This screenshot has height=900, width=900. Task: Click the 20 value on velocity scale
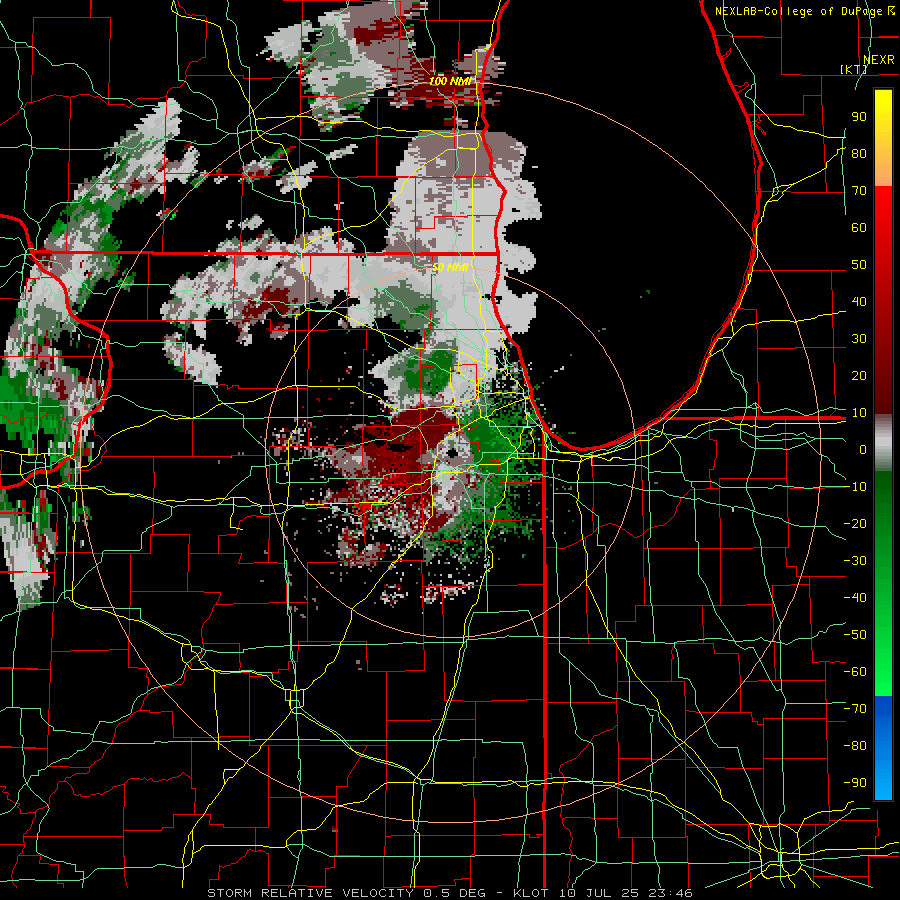(859, 375)
